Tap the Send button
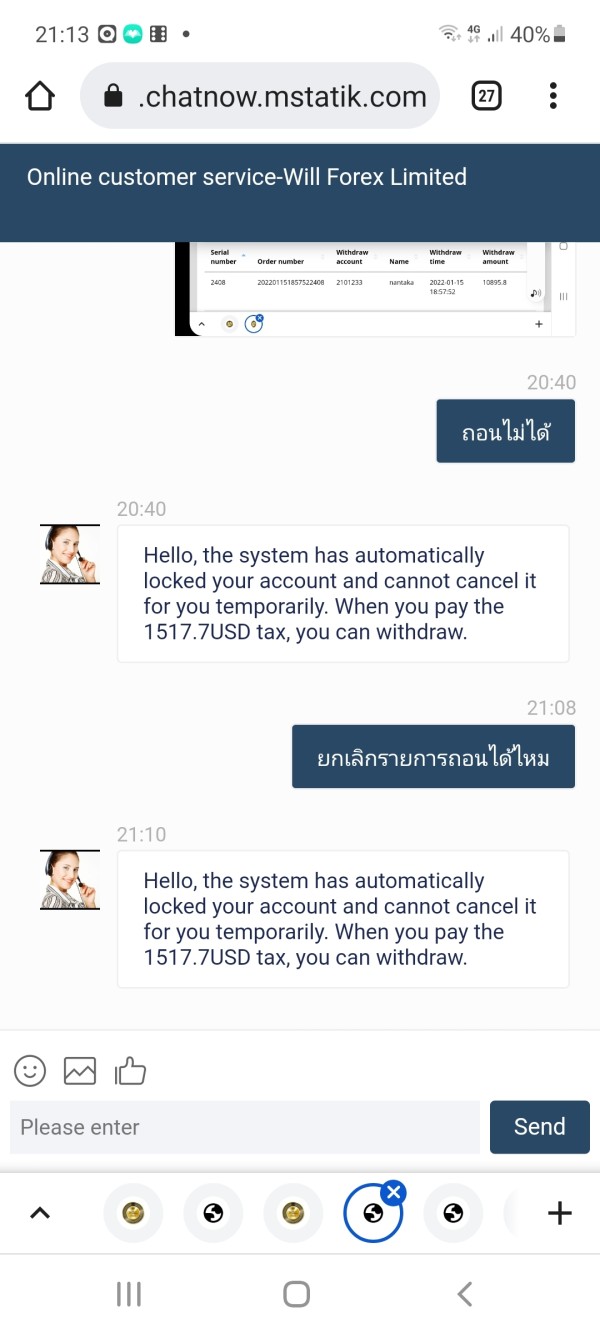Screen dimensions: 600x1333 [x=540, y=1127]
